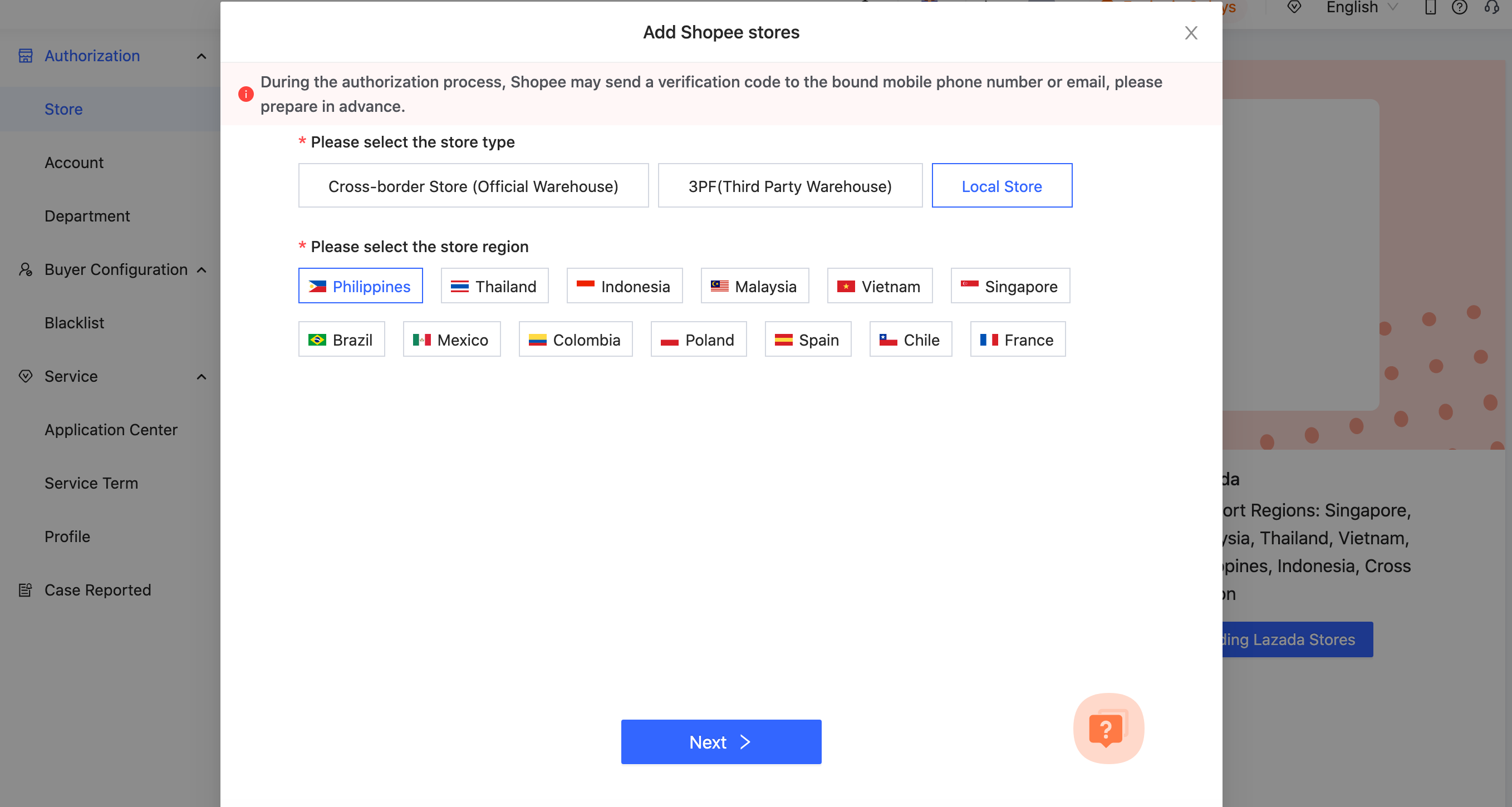
Task: Select 3PF(Third Party Warehouse) store type
Action: tap(790, 185)
